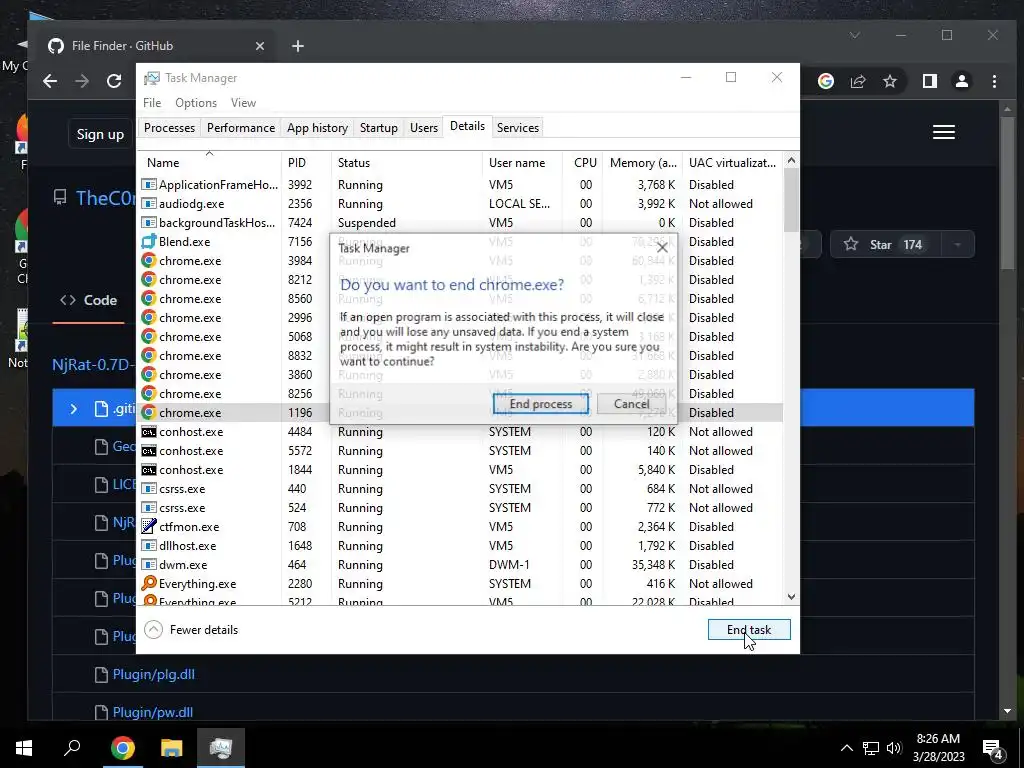Image resolution: width=1024 pixels, height=768 pixels.
Task: Reload the GitHub page in Chrome
Action: point(114,81)
